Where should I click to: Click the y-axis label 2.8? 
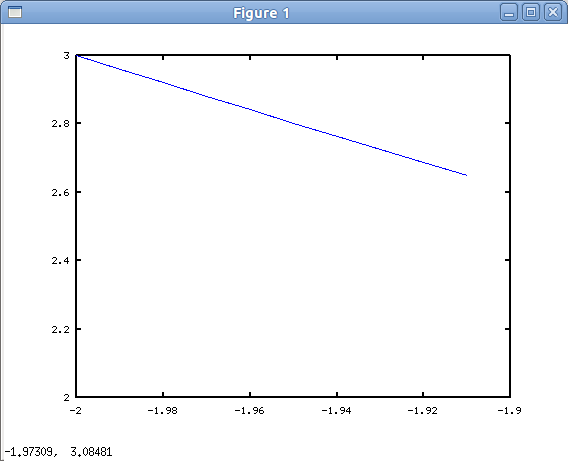(61, 124)
